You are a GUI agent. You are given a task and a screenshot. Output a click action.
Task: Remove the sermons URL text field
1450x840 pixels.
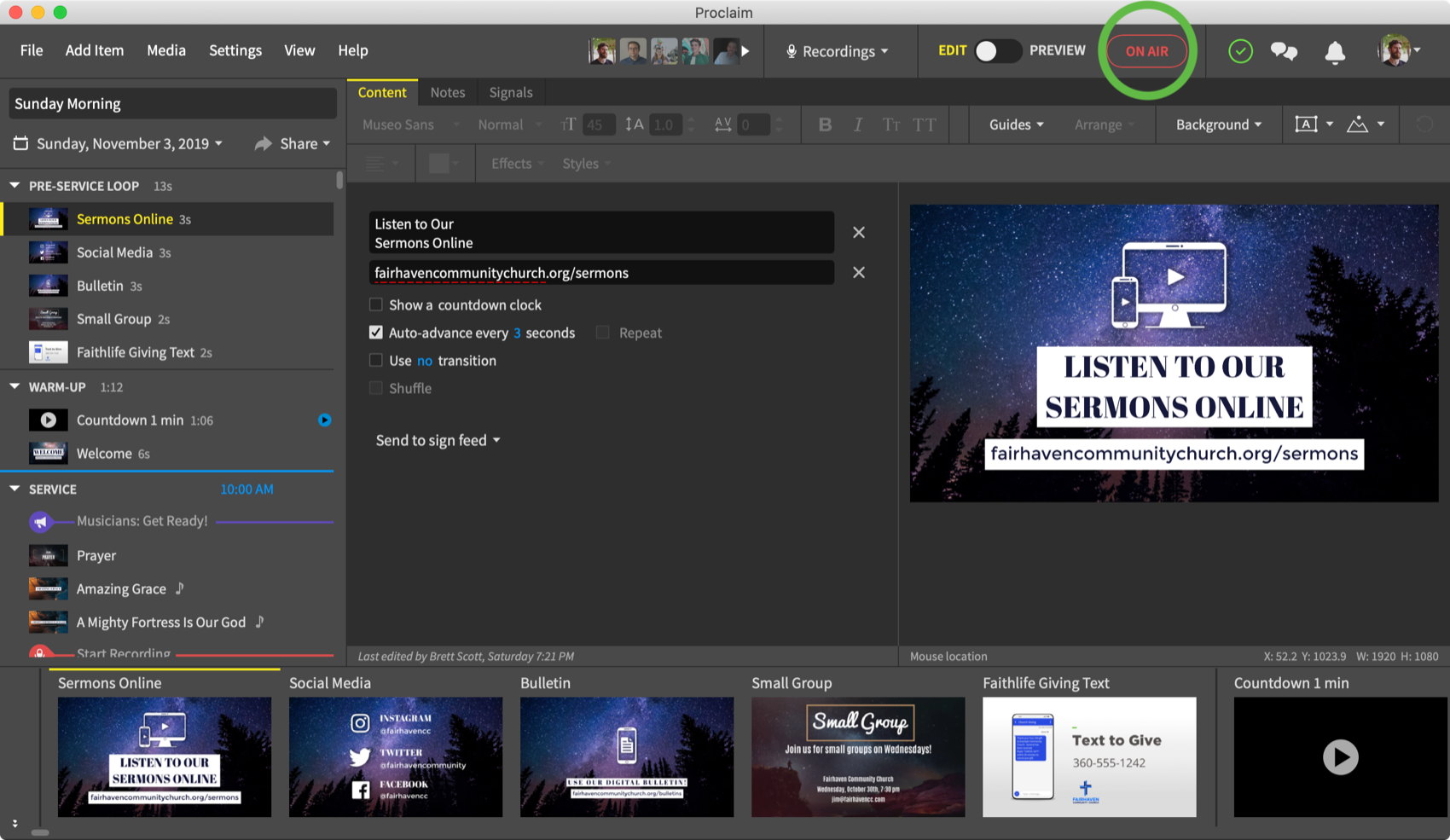pyautogui.click(x=859, y=273)
